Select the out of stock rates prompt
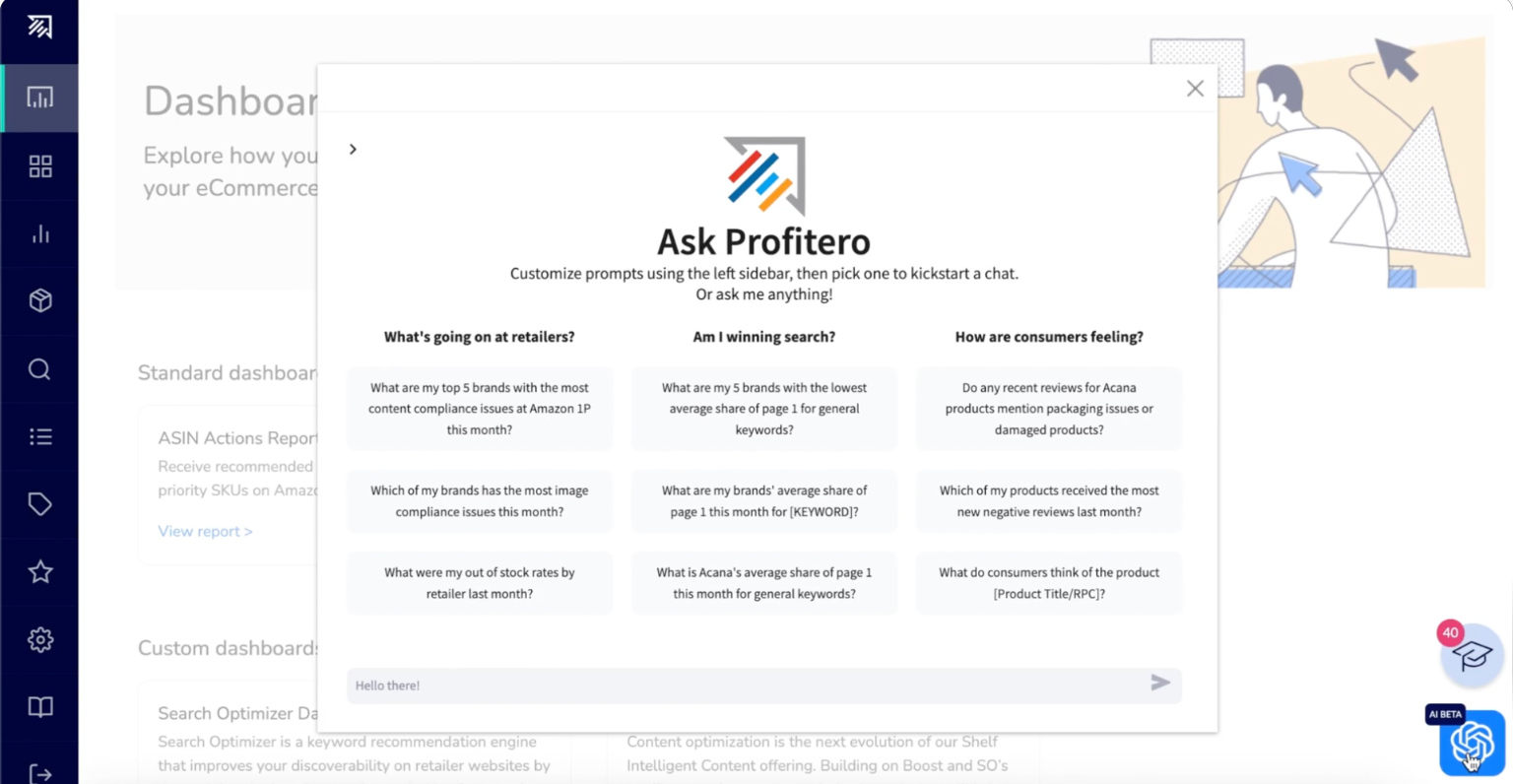This screenshot has height=784, width=1513. 480,583
